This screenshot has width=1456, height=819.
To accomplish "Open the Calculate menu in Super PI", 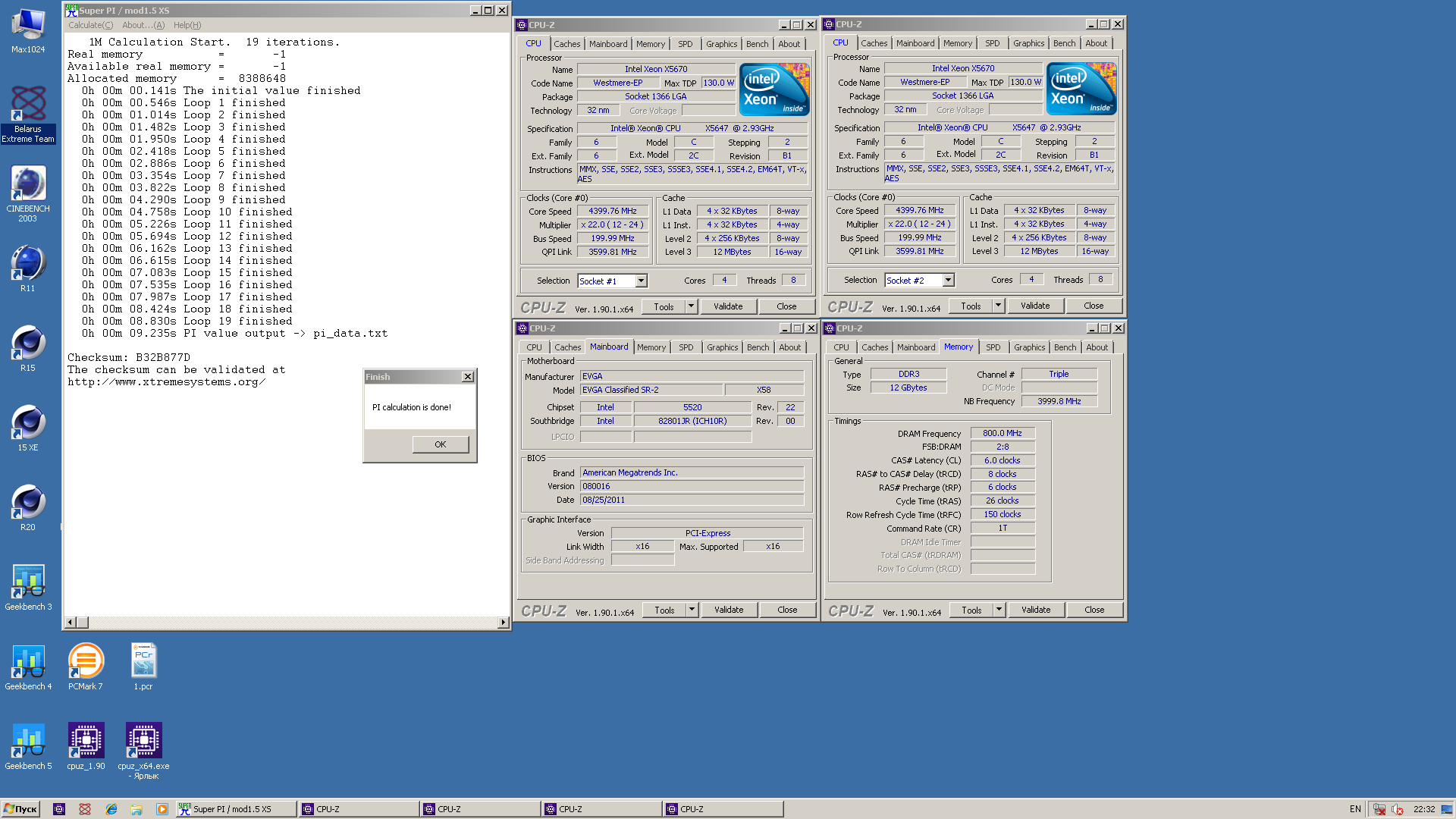I will pyautogui.click(x=91, y=25).
